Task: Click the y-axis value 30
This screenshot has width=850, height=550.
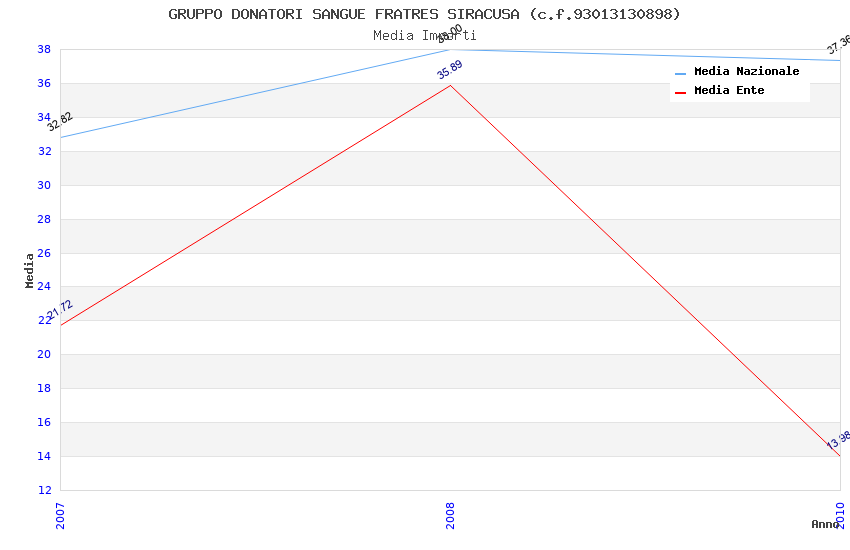Action: [x=44, y=185]
